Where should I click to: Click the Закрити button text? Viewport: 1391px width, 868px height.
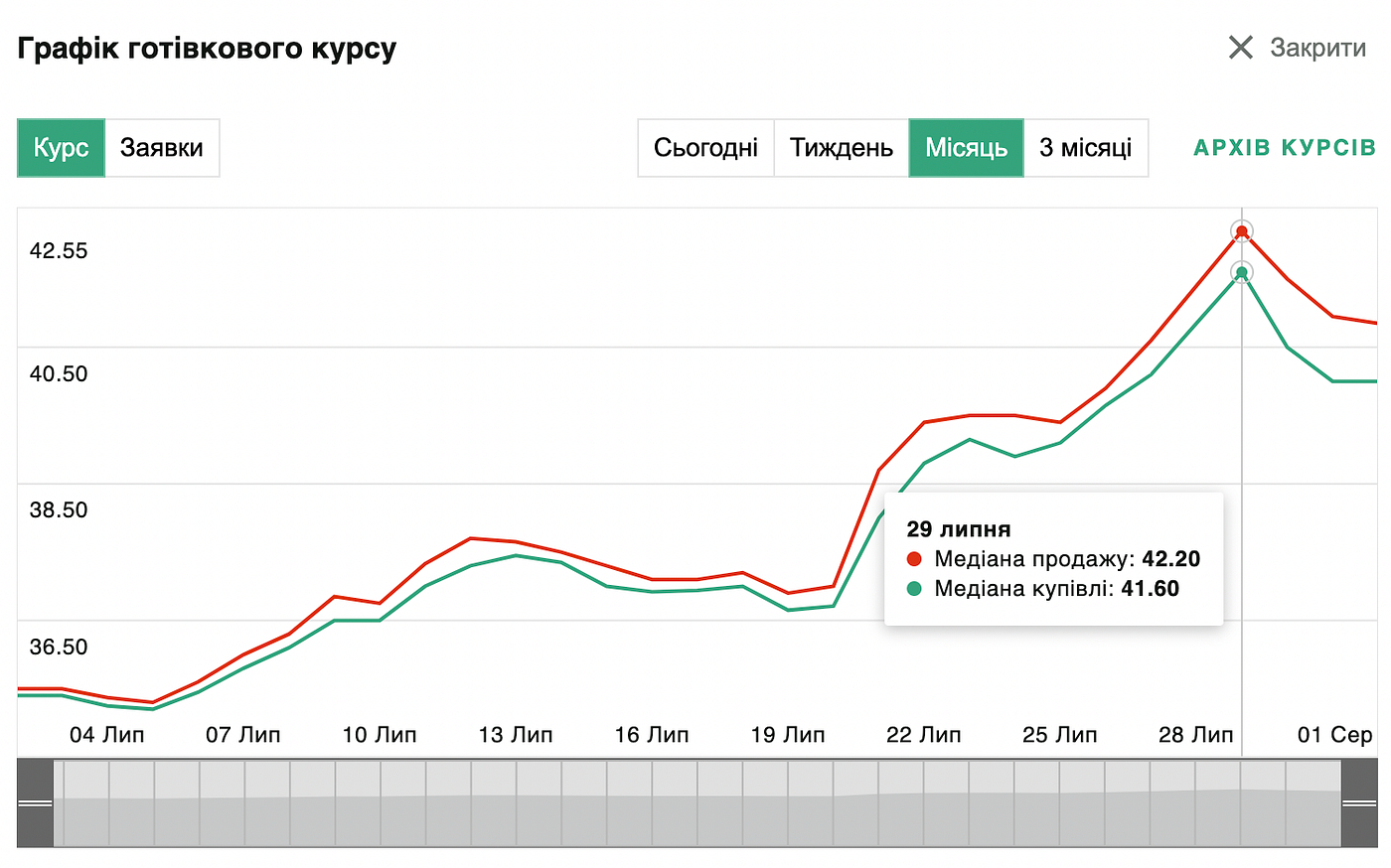coord(1318,48)
